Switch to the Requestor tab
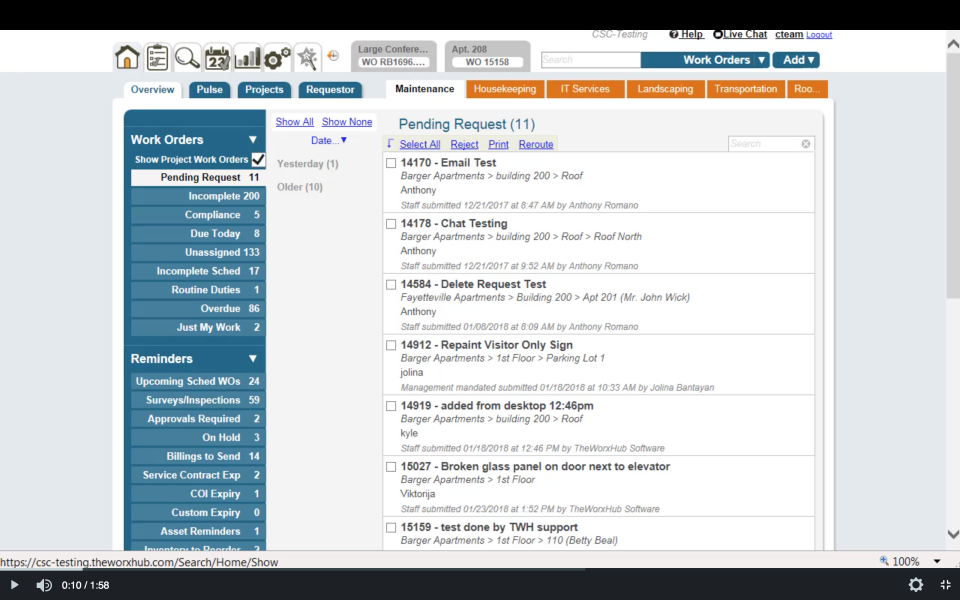 click(330, 89)
